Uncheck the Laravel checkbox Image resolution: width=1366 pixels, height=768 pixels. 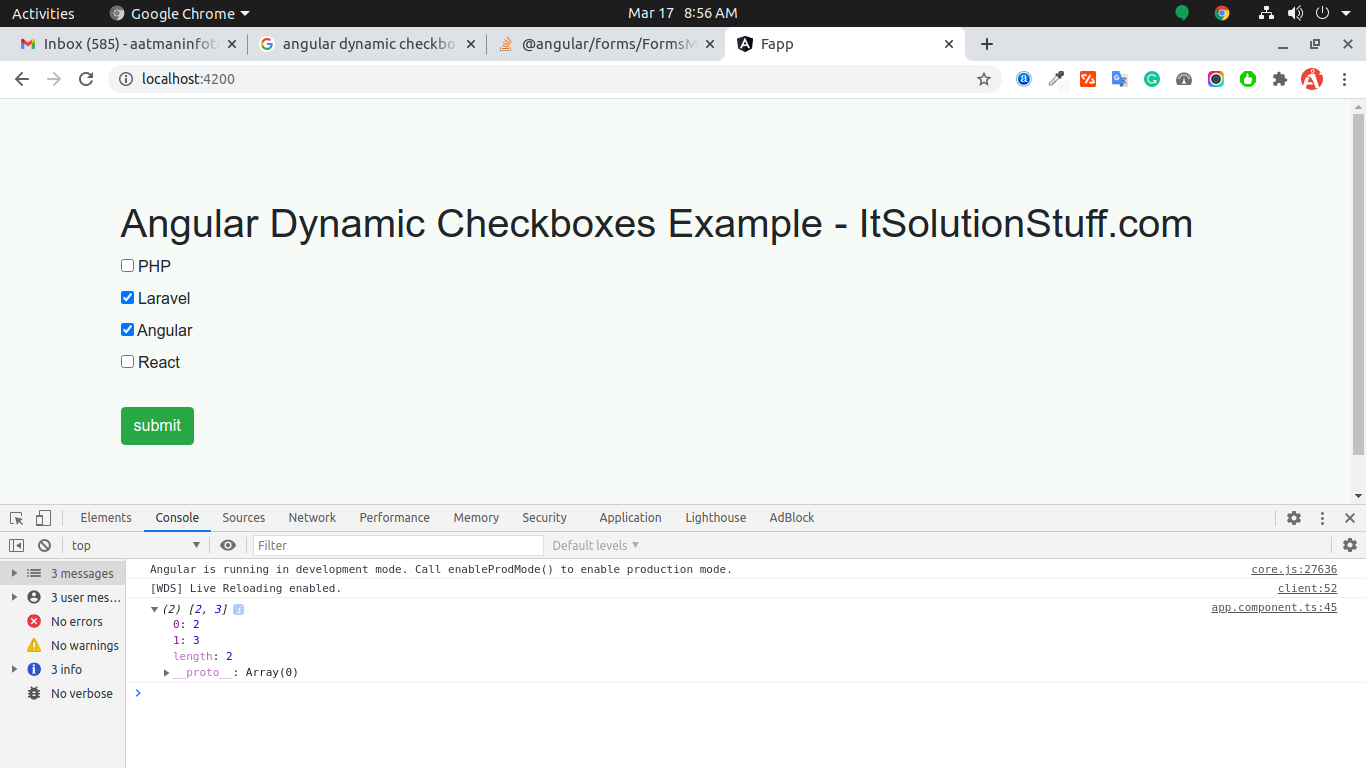[127, 297]
